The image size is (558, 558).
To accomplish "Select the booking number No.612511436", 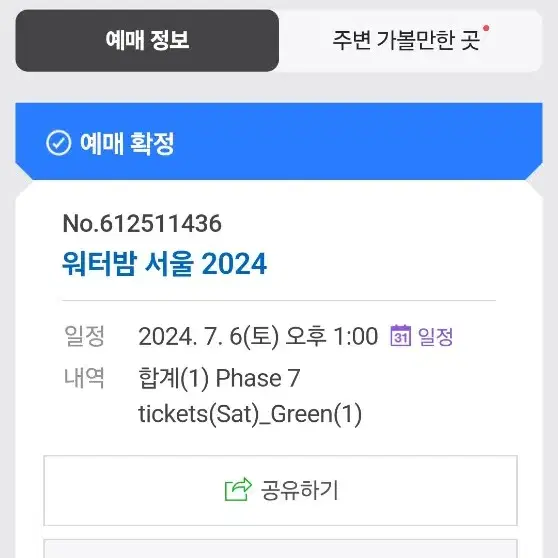I will point(142,223).
